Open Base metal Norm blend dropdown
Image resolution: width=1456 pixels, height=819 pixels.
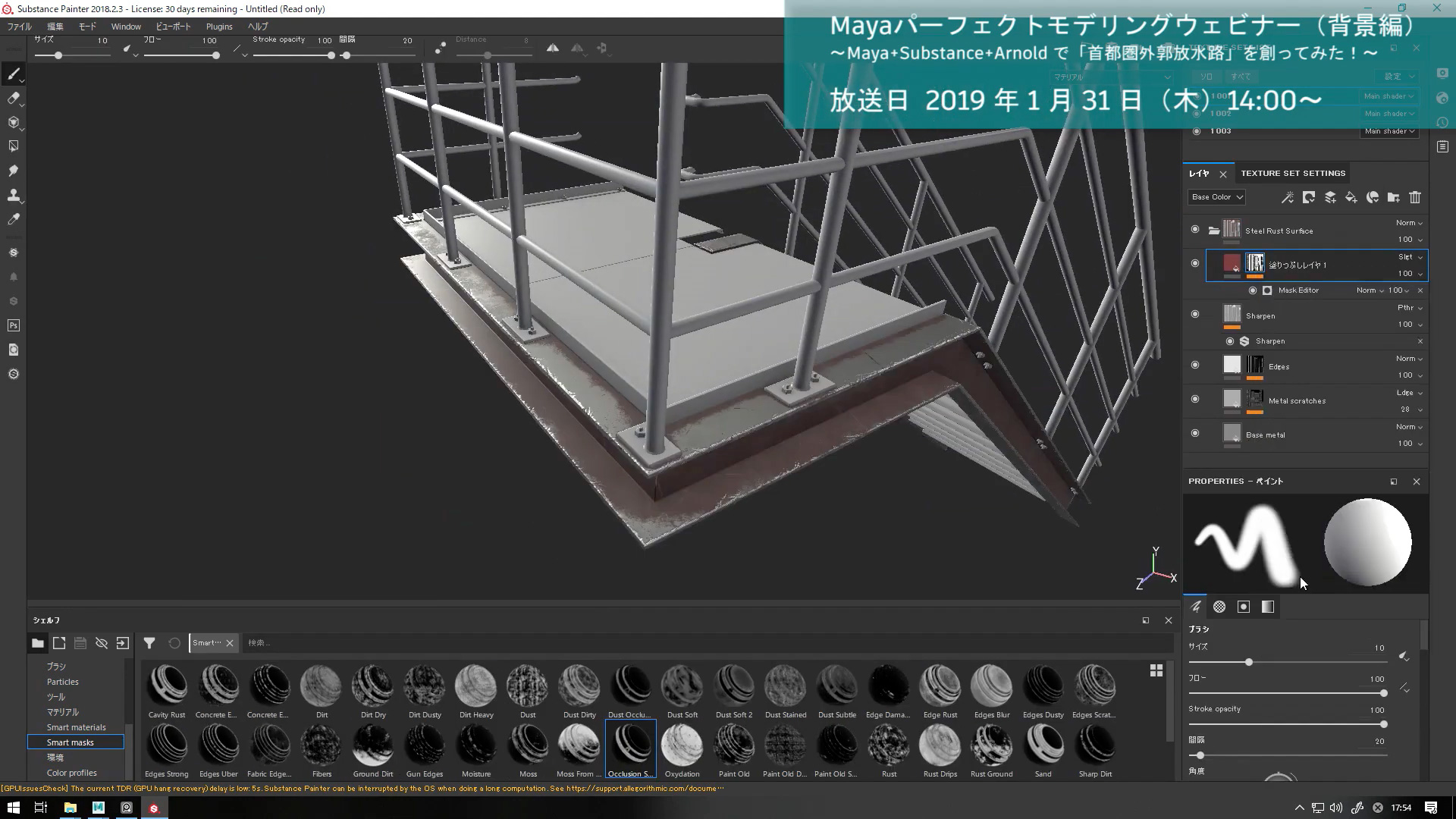(x=1409, y=427)
